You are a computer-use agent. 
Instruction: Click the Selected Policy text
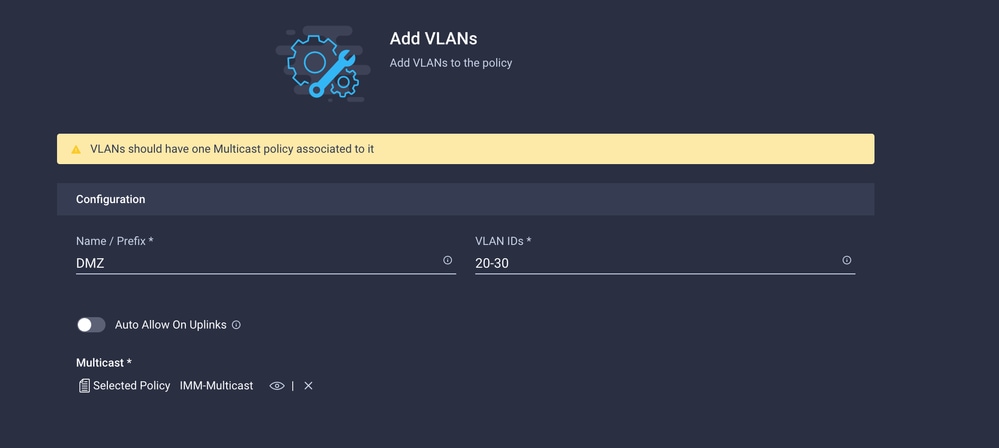[x=132, y=386]
